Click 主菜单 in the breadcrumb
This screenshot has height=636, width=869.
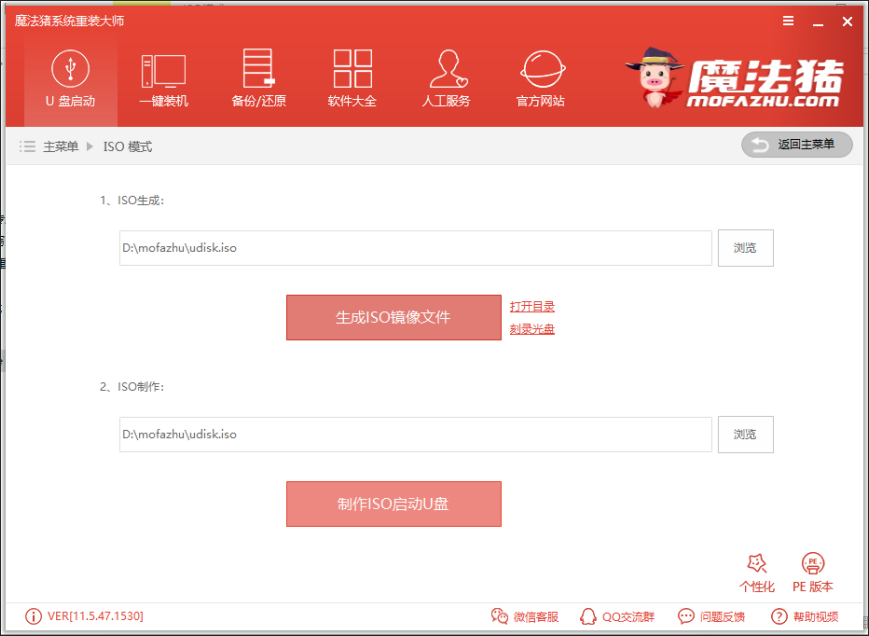coord(61,147)
